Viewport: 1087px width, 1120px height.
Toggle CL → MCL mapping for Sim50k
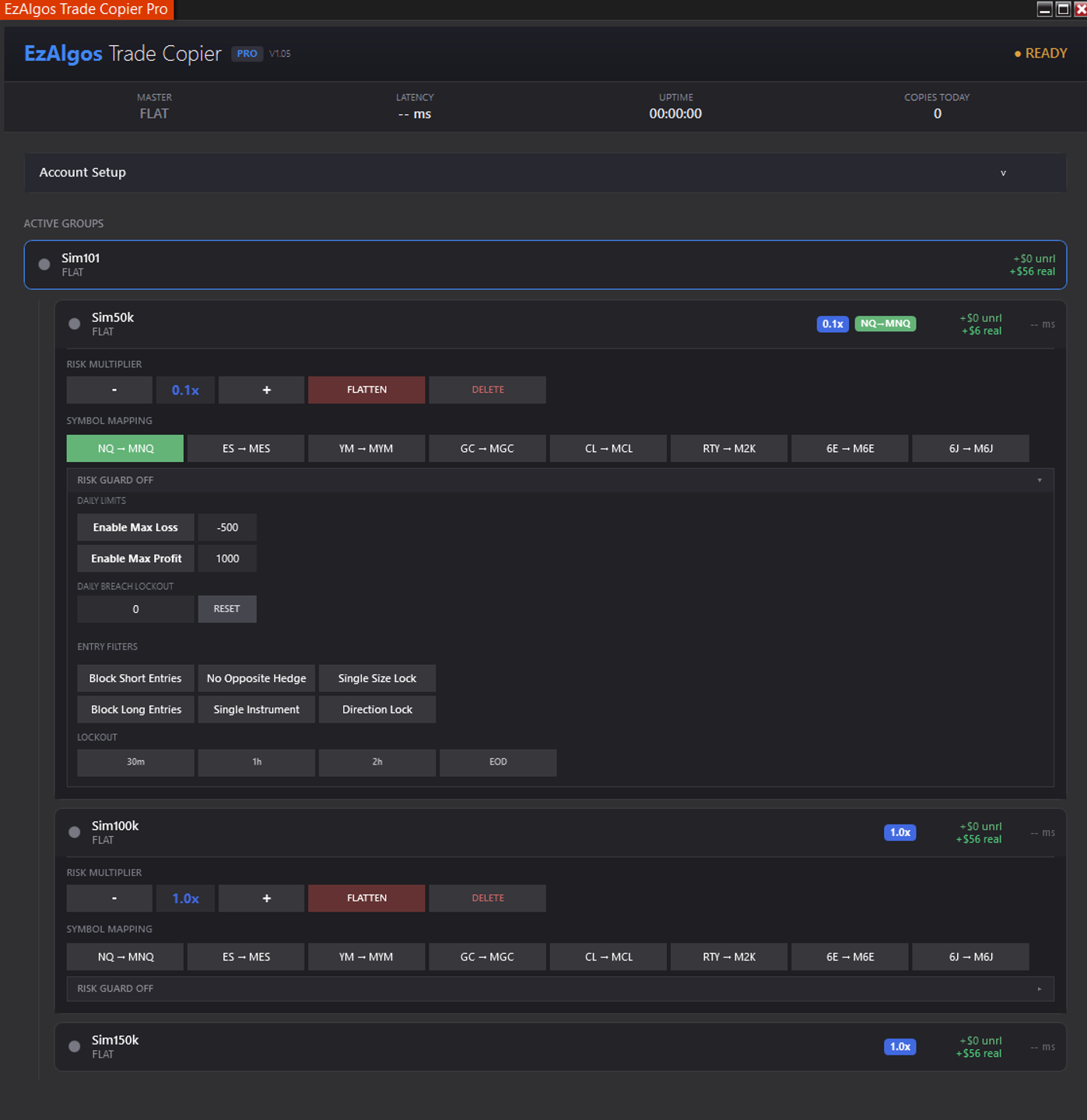tap(608, 449)
